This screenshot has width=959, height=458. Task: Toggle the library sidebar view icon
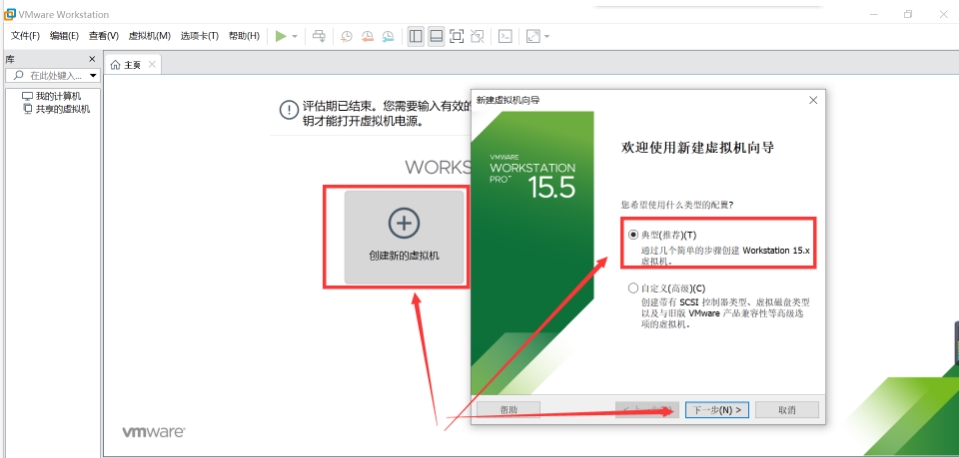click(416, 36)
